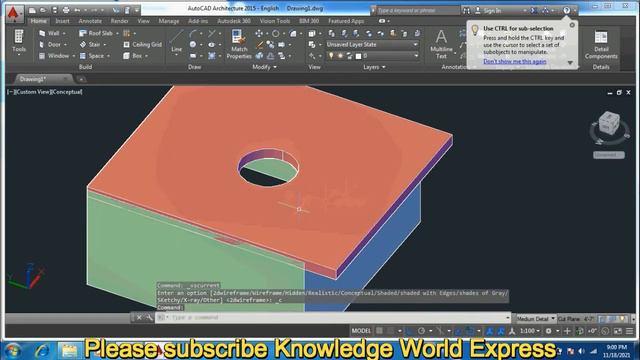Select the Wall tool
This screenshot has height=360, width=640.
click(x=50, y=33)
